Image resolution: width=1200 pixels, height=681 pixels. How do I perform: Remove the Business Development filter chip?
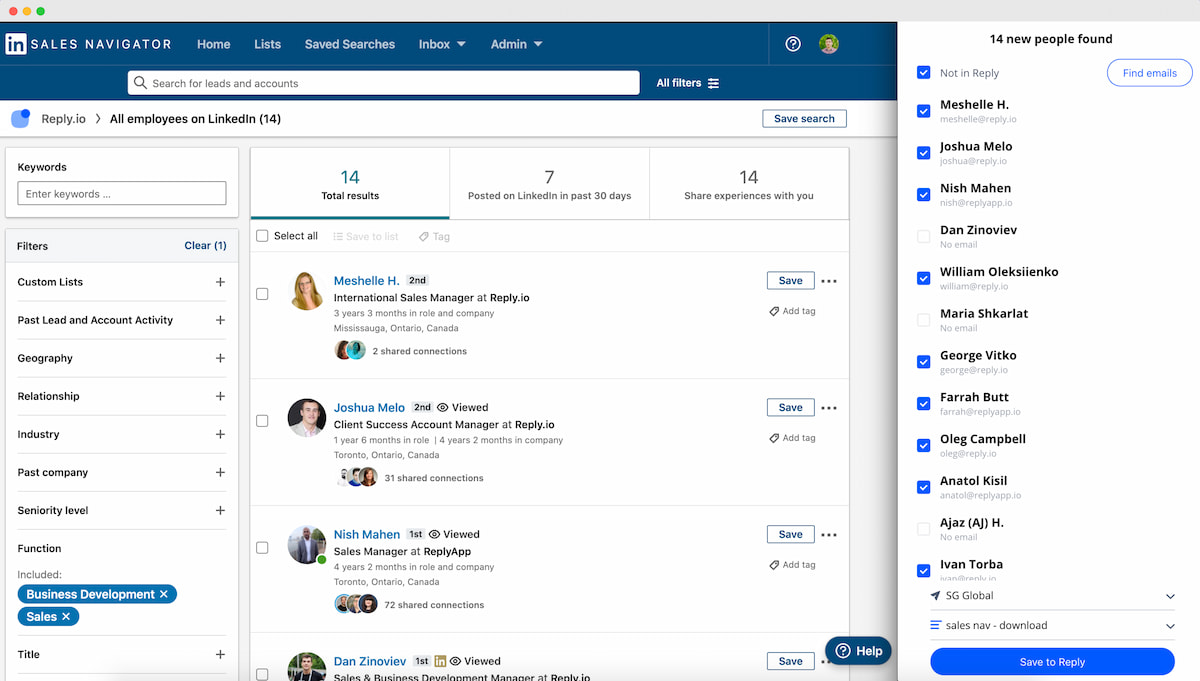click(x=164, y=594)
